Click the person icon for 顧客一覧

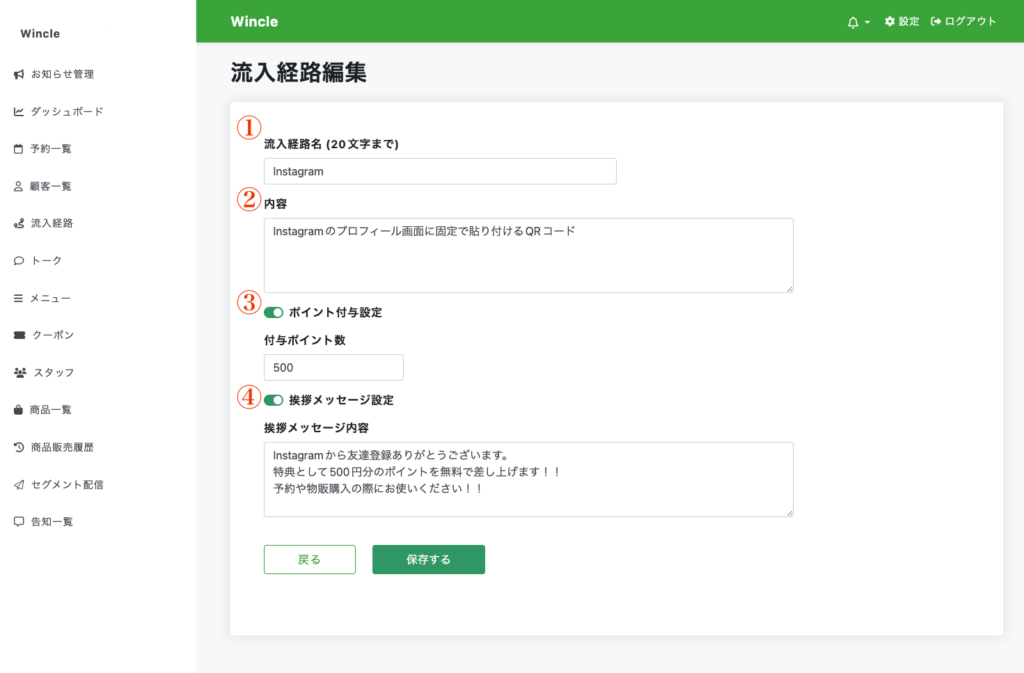[x=18, y=186]
